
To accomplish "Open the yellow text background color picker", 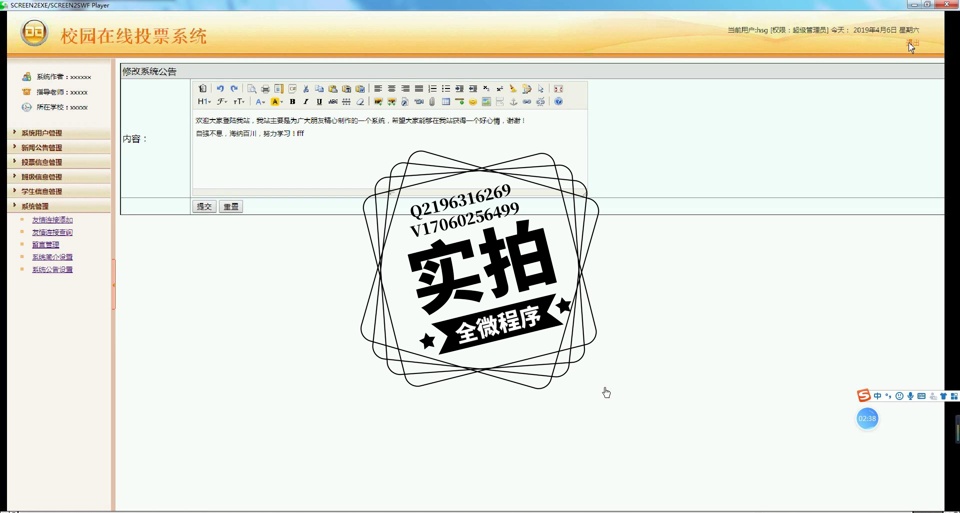I will pyautogui.click(x=276, y=102).
